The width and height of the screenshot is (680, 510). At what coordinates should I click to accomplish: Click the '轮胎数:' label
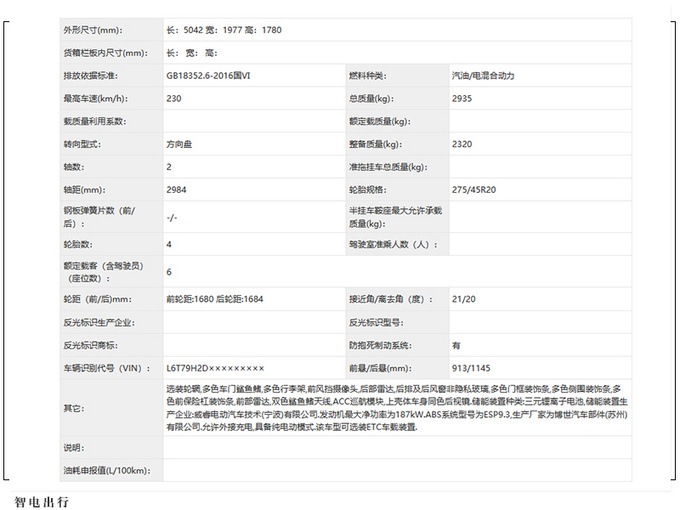point(78,244)
